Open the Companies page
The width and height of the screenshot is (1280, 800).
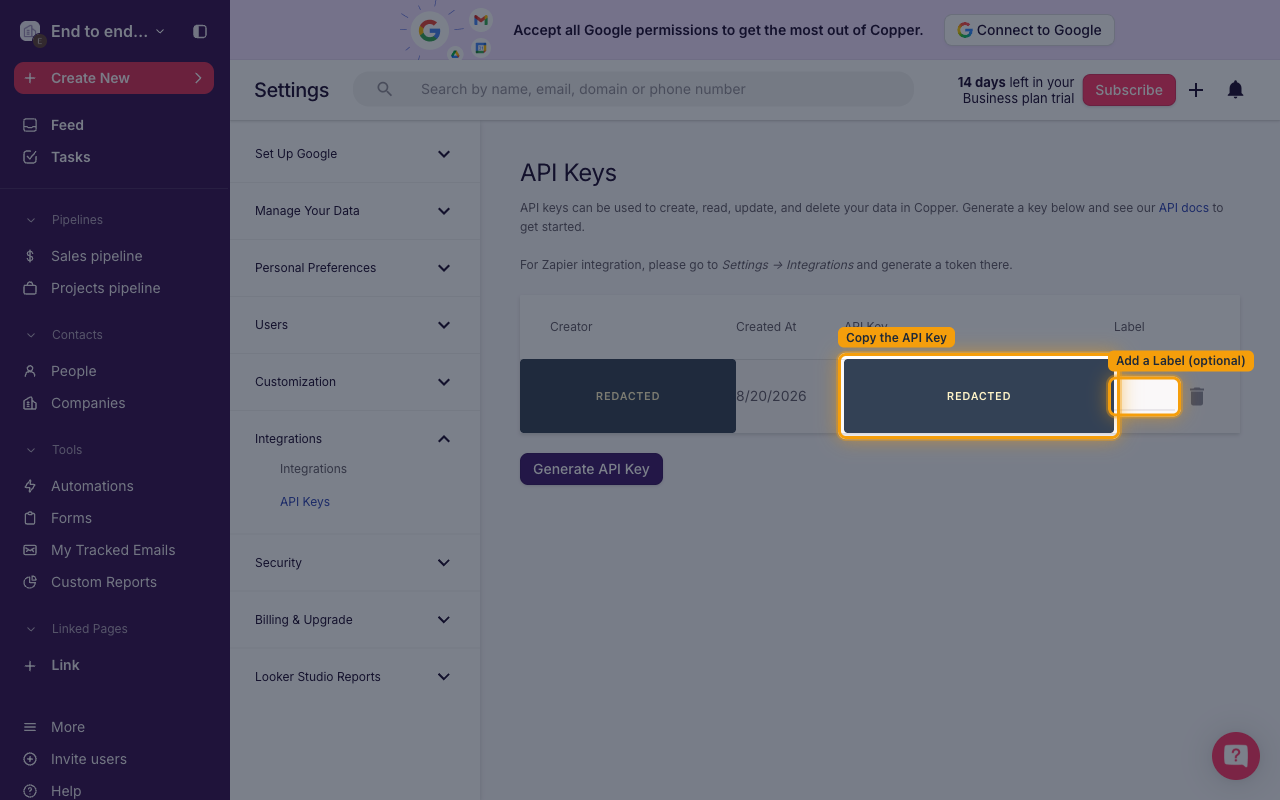pos(88,403)
